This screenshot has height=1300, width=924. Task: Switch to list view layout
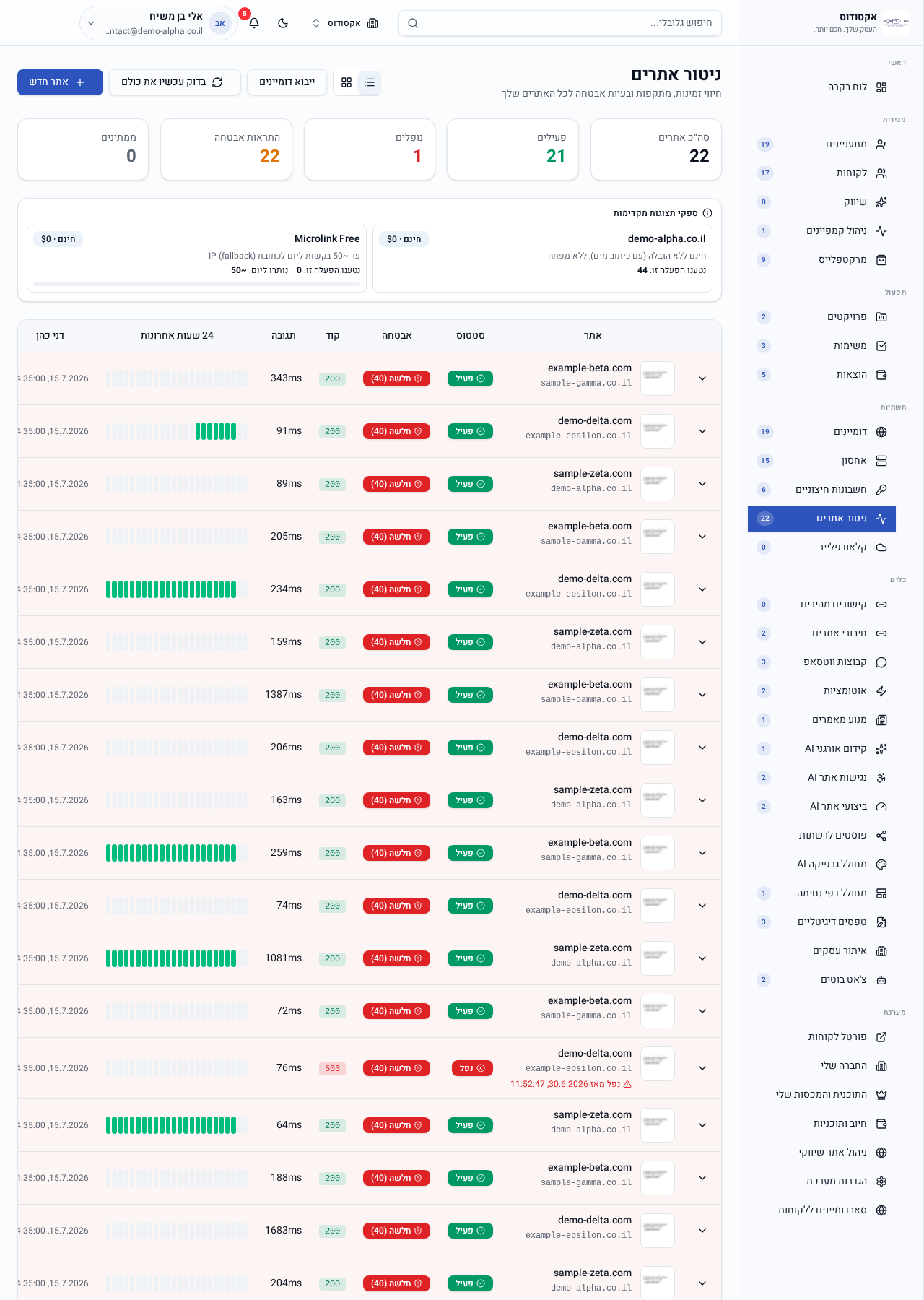coord(370,82)
